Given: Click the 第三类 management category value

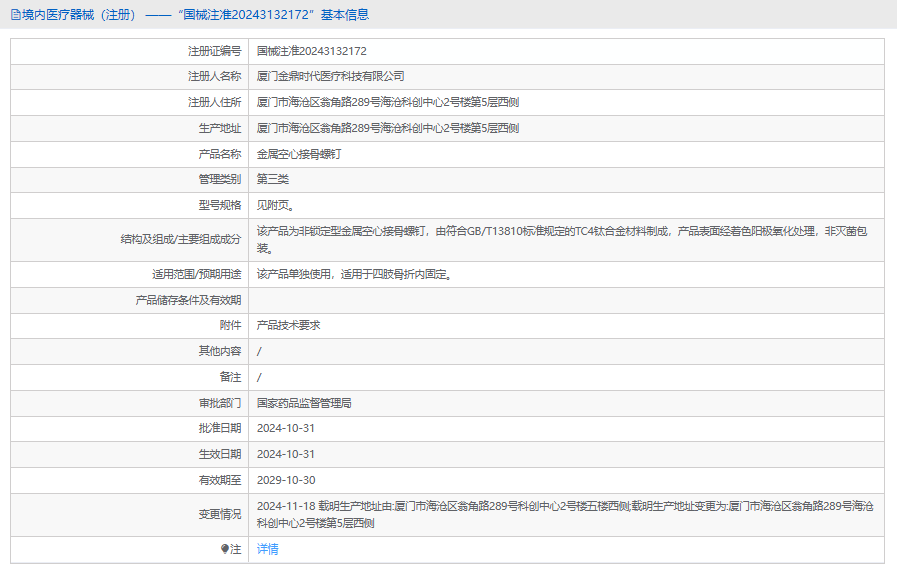Looking at the screenshot, I should click(273, 180).
